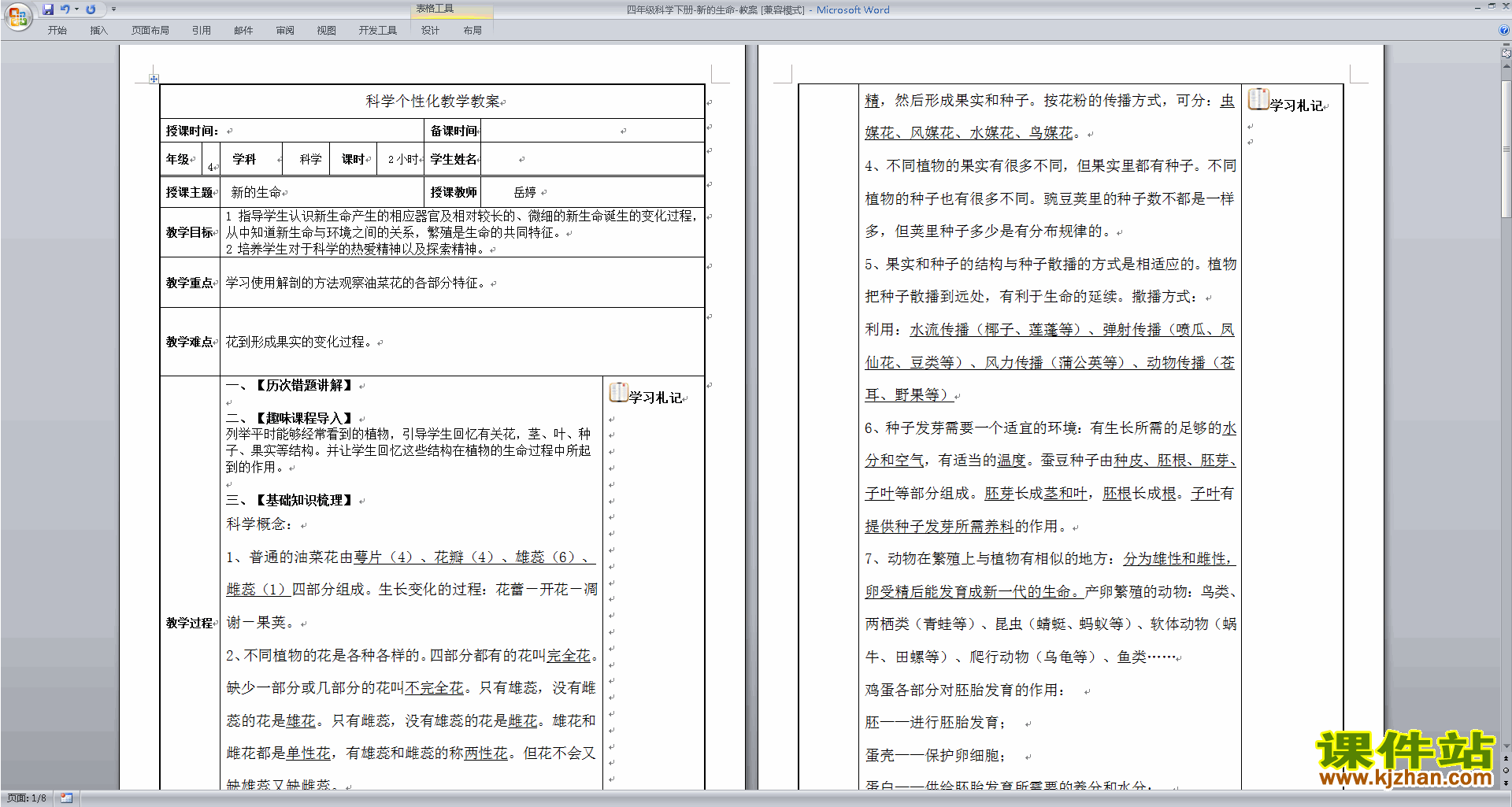Click the 学生姓名 cell label
The width and height of the screenshot is (1512, 807).
click(x=454, y=159)
